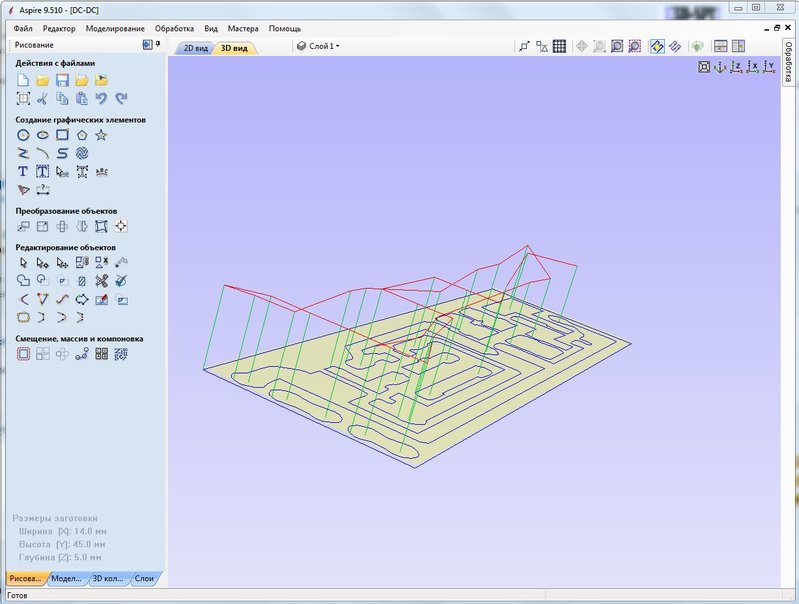Select the Draw Rectangle tool

62,134
